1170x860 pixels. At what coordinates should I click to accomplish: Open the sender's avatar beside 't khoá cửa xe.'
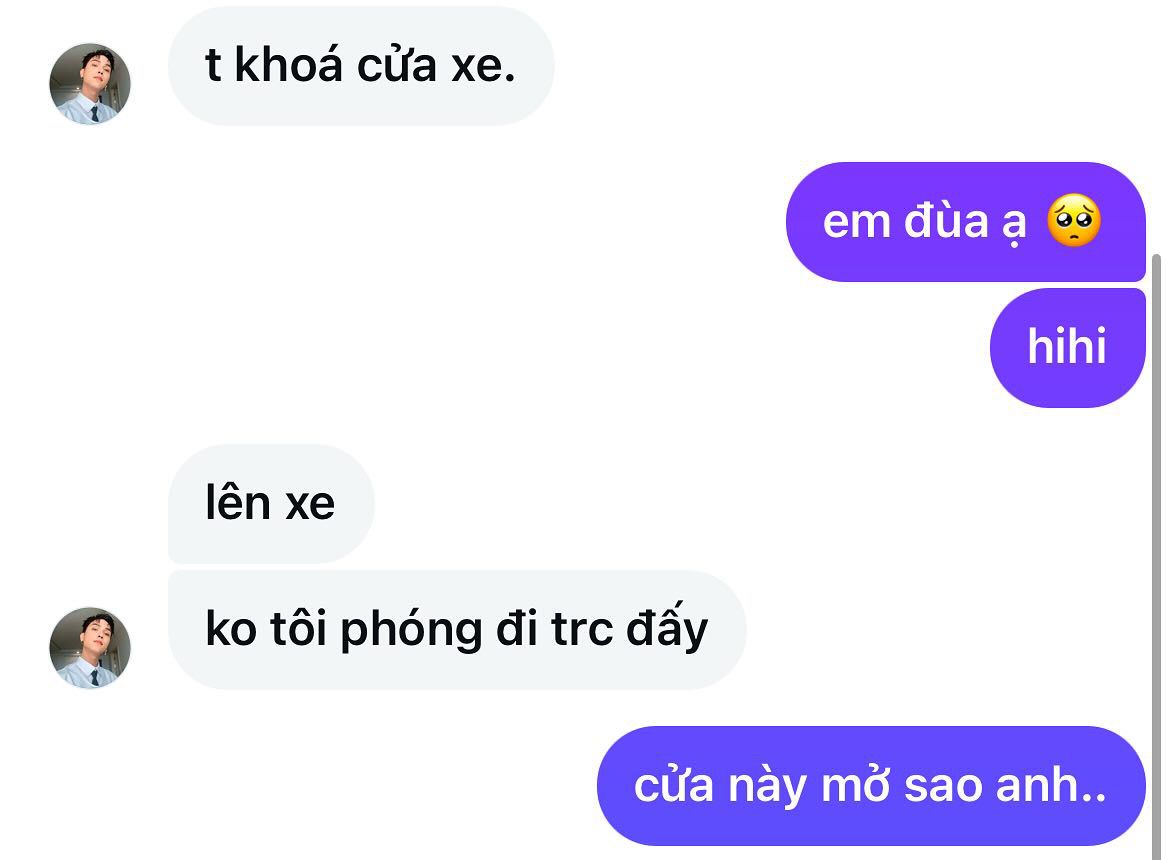pos(90,84)
